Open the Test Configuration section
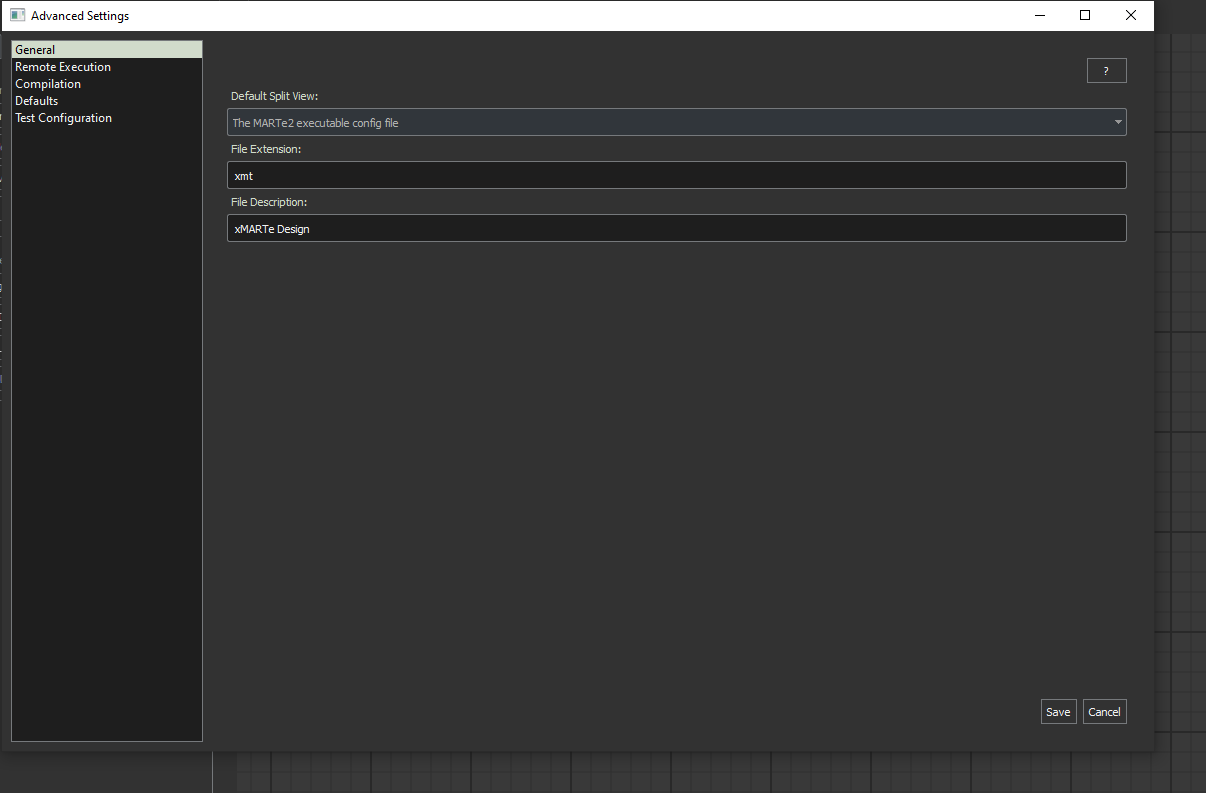 click(63, 118)
